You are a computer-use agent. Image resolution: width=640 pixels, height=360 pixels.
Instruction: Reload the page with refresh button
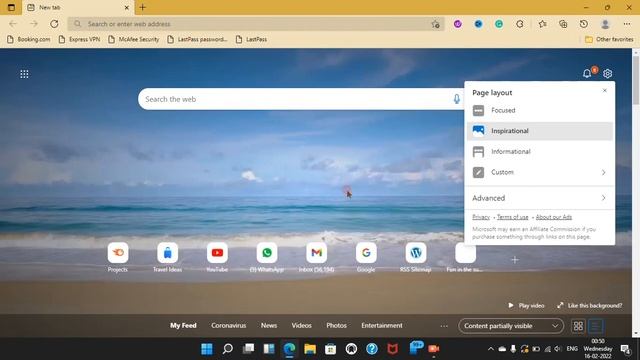pyautogui.click(x=54, y=24)
